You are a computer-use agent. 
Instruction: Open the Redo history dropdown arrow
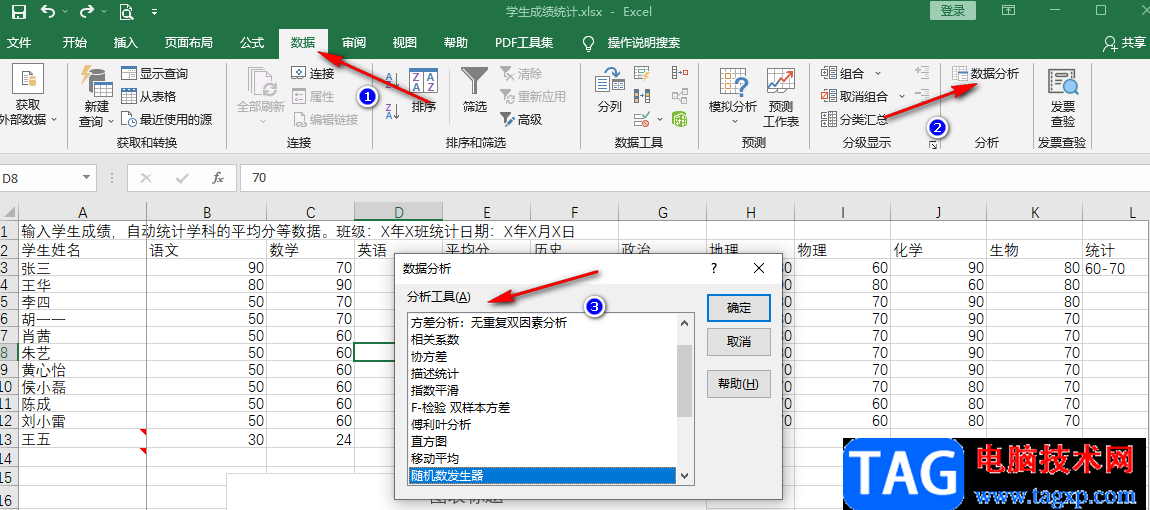(x=102, y=12)
